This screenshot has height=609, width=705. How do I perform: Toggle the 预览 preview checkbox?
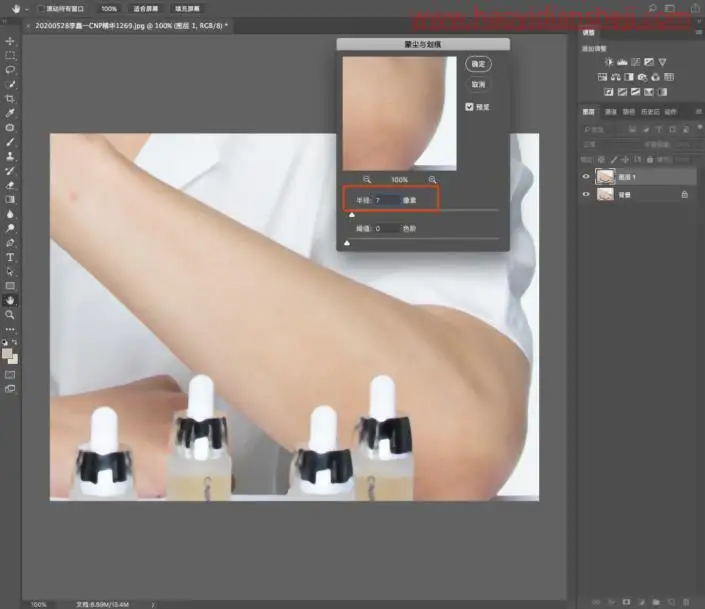469,107
